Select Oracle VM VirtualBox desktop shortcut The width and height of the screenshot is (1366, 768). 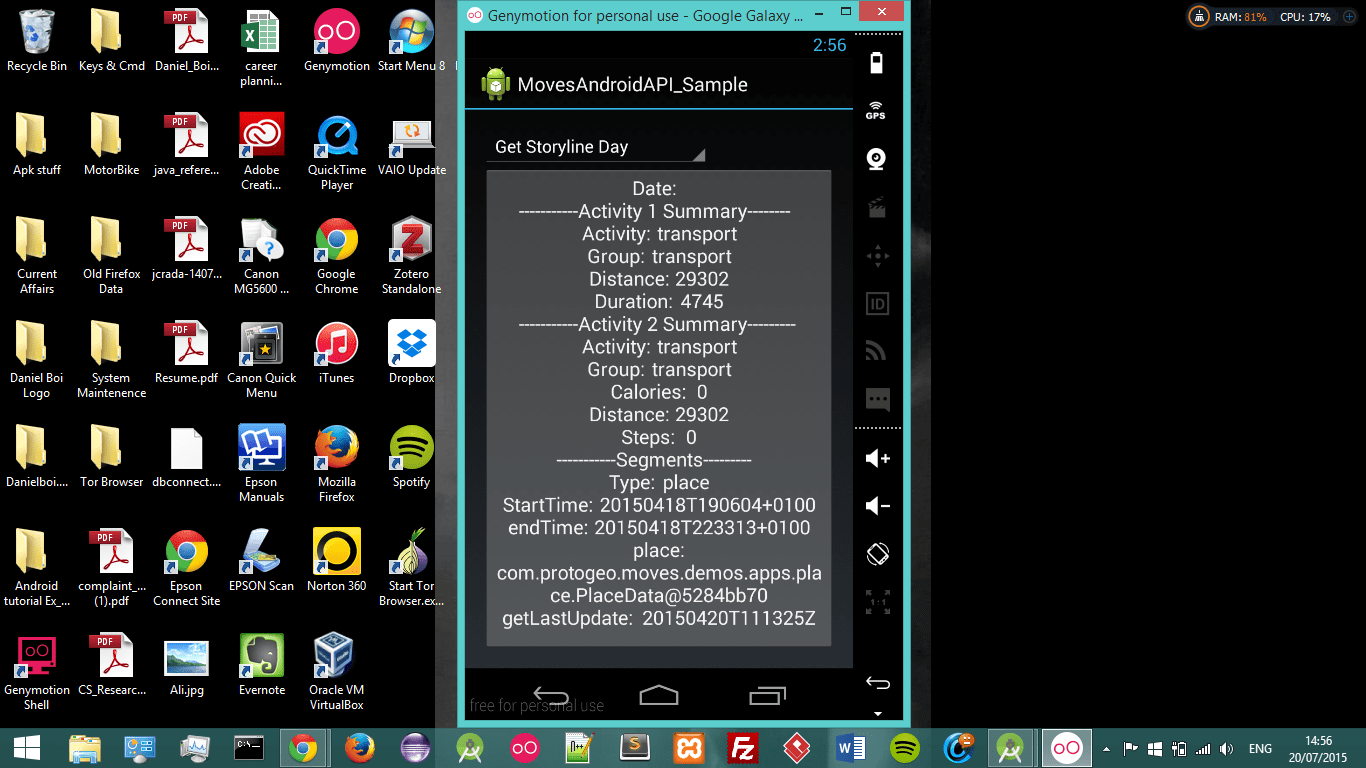(337, 672)
